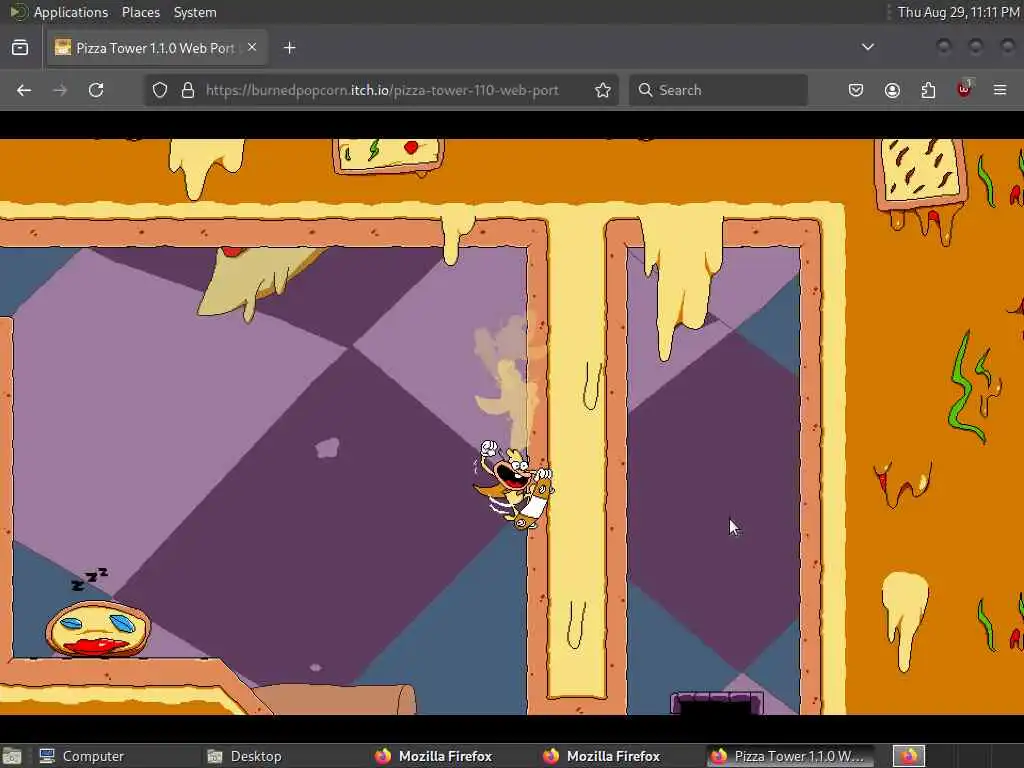Image resolution: width=1024 pixels, height=768 pixels.
Task: Go back using the browser back arrow
Action: pos(24,90)
